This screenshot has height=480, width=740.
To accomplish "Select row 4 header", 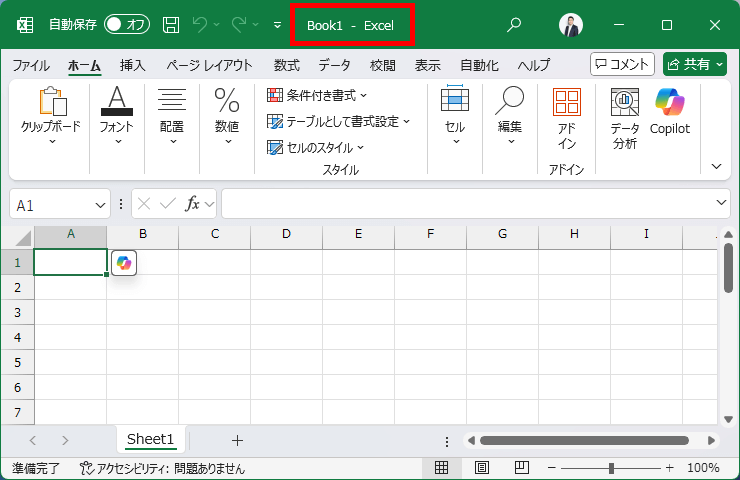I will [x=17, y=337].
